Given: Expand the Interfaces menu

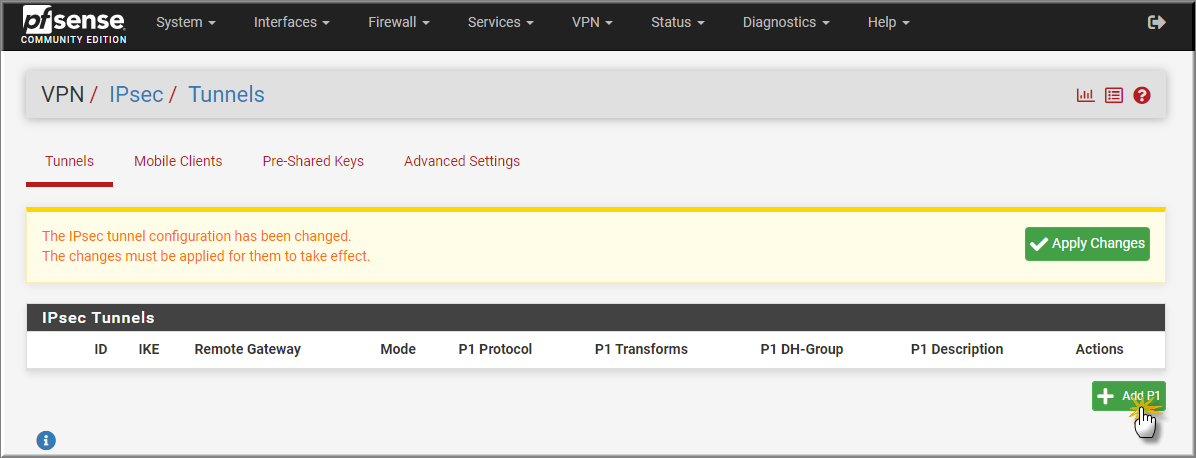Looking at the screenshot, I should [291, 23].
